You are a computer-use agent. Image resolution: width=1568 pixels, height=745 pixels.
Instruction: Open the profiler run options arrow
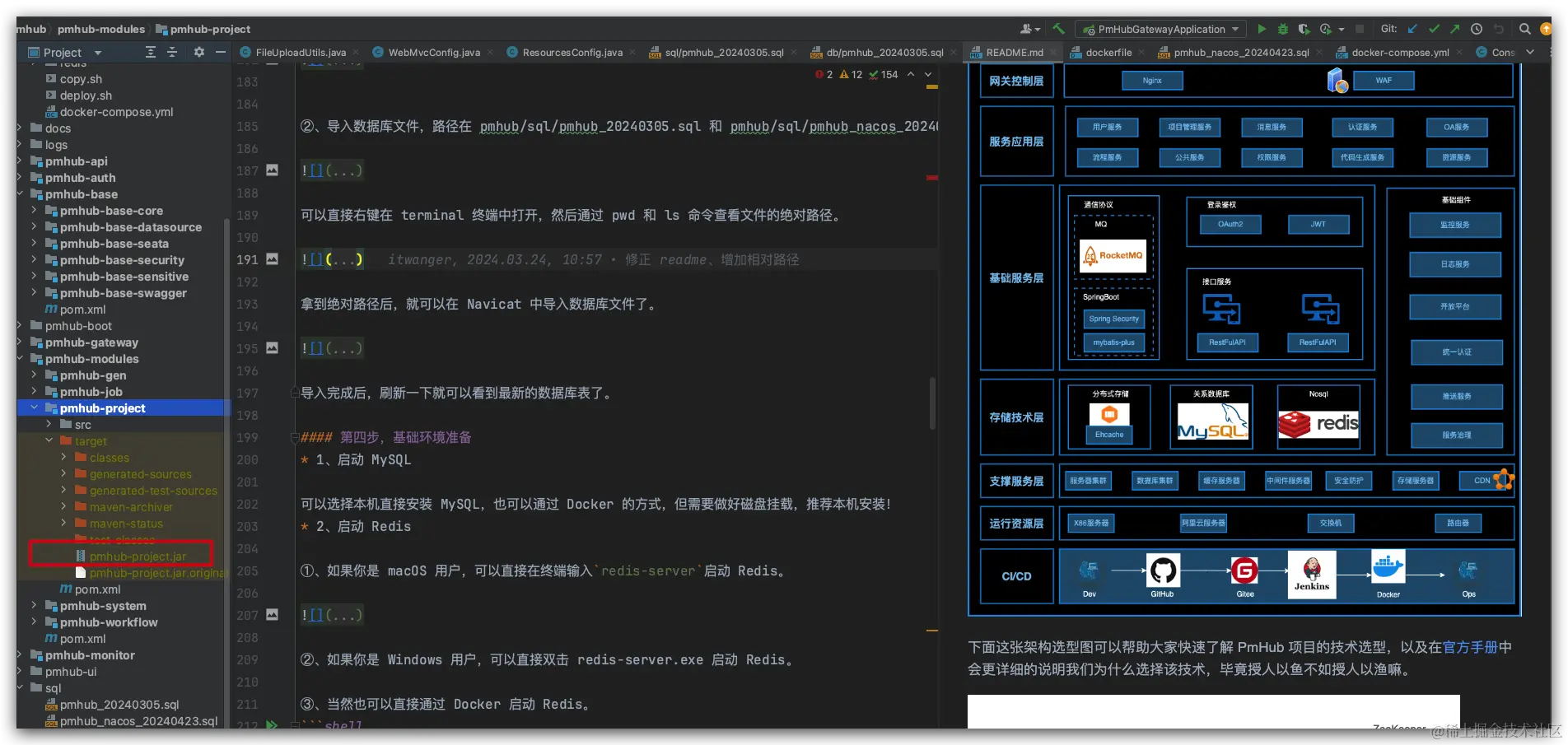1342,29
